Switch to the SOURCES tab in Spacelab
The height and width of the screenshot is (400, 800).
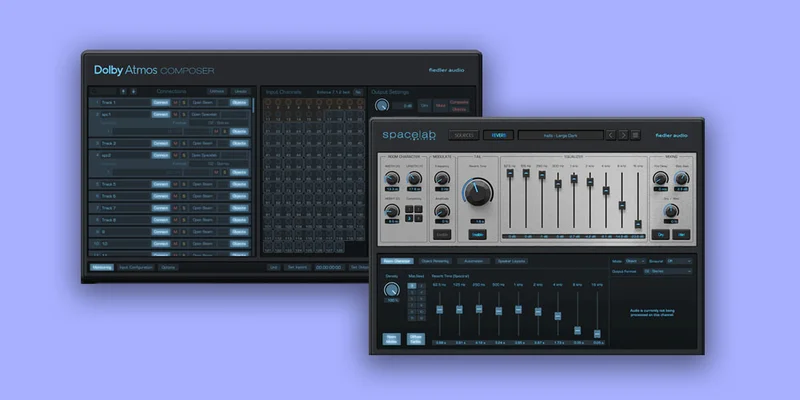(464, 135)
